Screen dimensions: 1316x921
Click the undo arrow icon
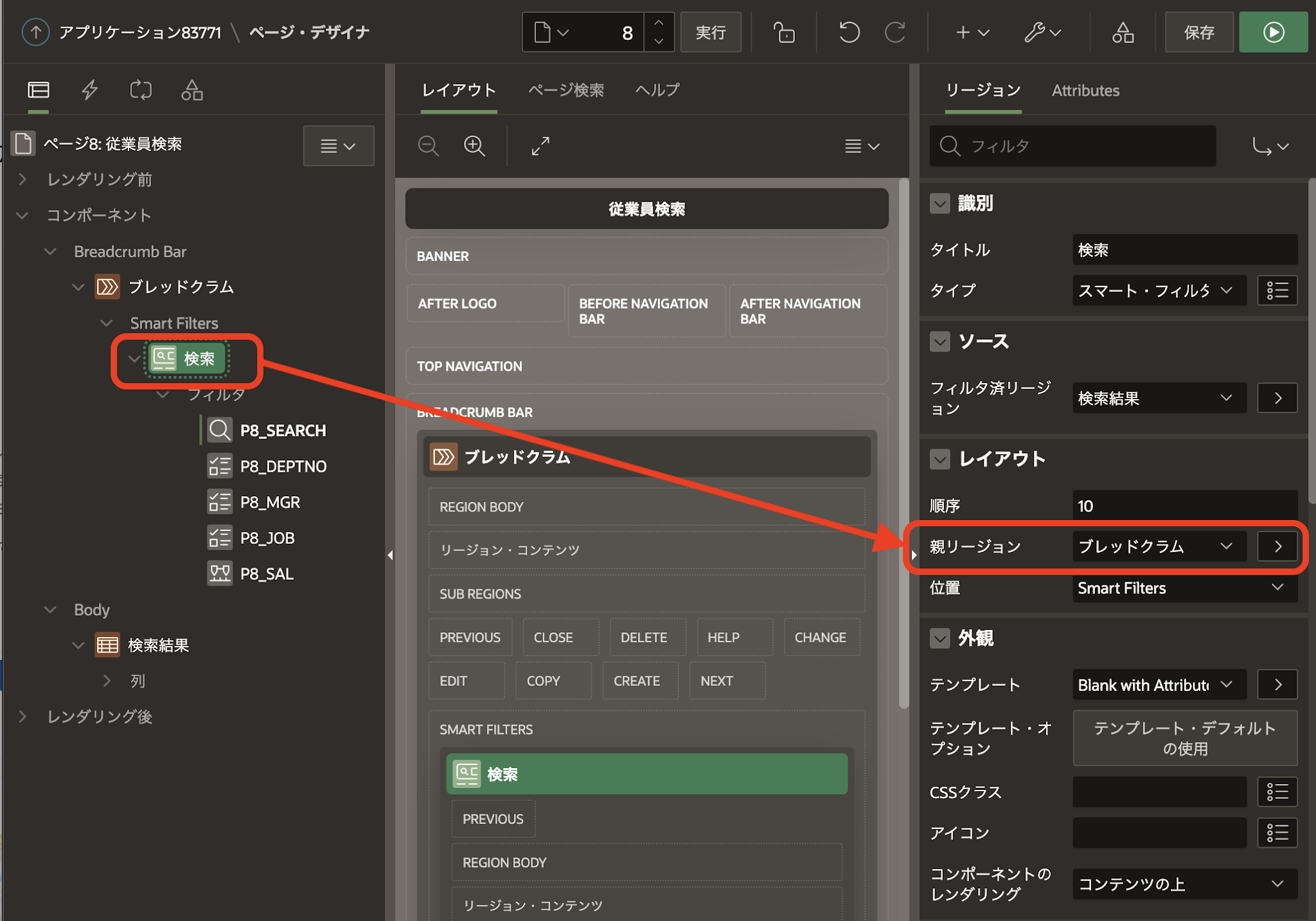click(849, 32)
